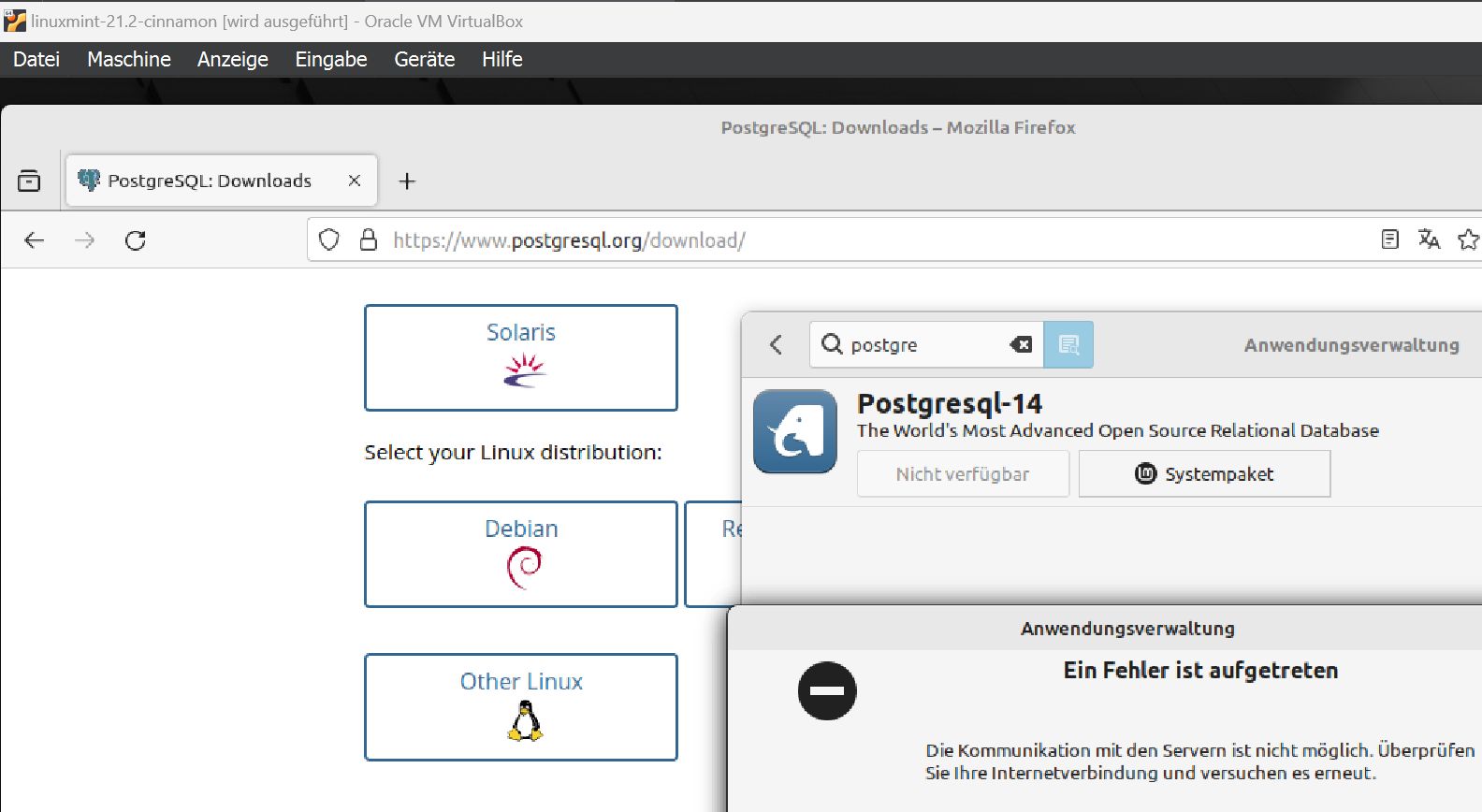
Task: Click the Firefox window title text
Action: [x=898, y=127]
